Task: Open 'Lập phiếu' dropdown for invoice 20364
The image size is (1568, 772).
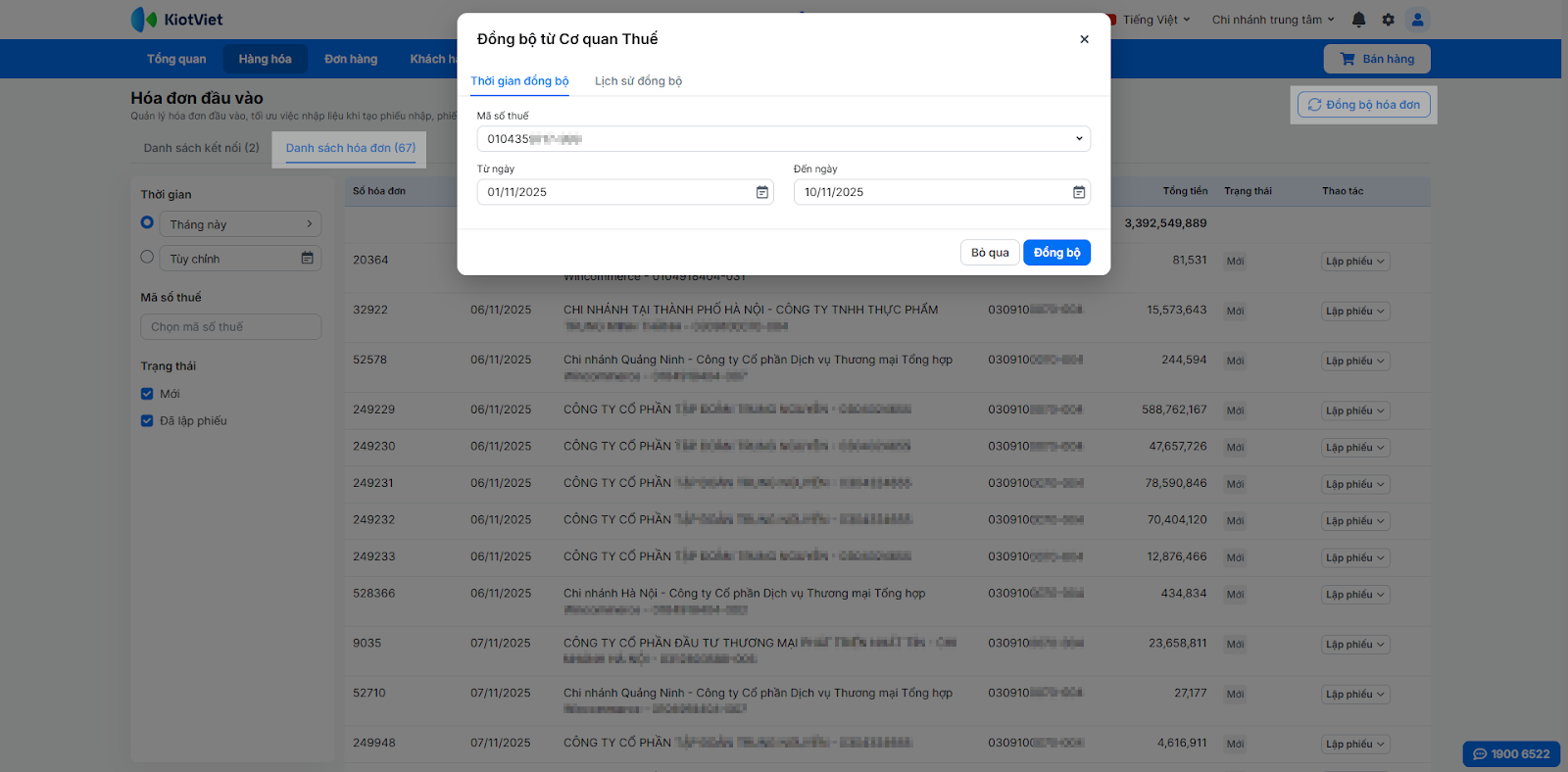Action: [1355, 262]
